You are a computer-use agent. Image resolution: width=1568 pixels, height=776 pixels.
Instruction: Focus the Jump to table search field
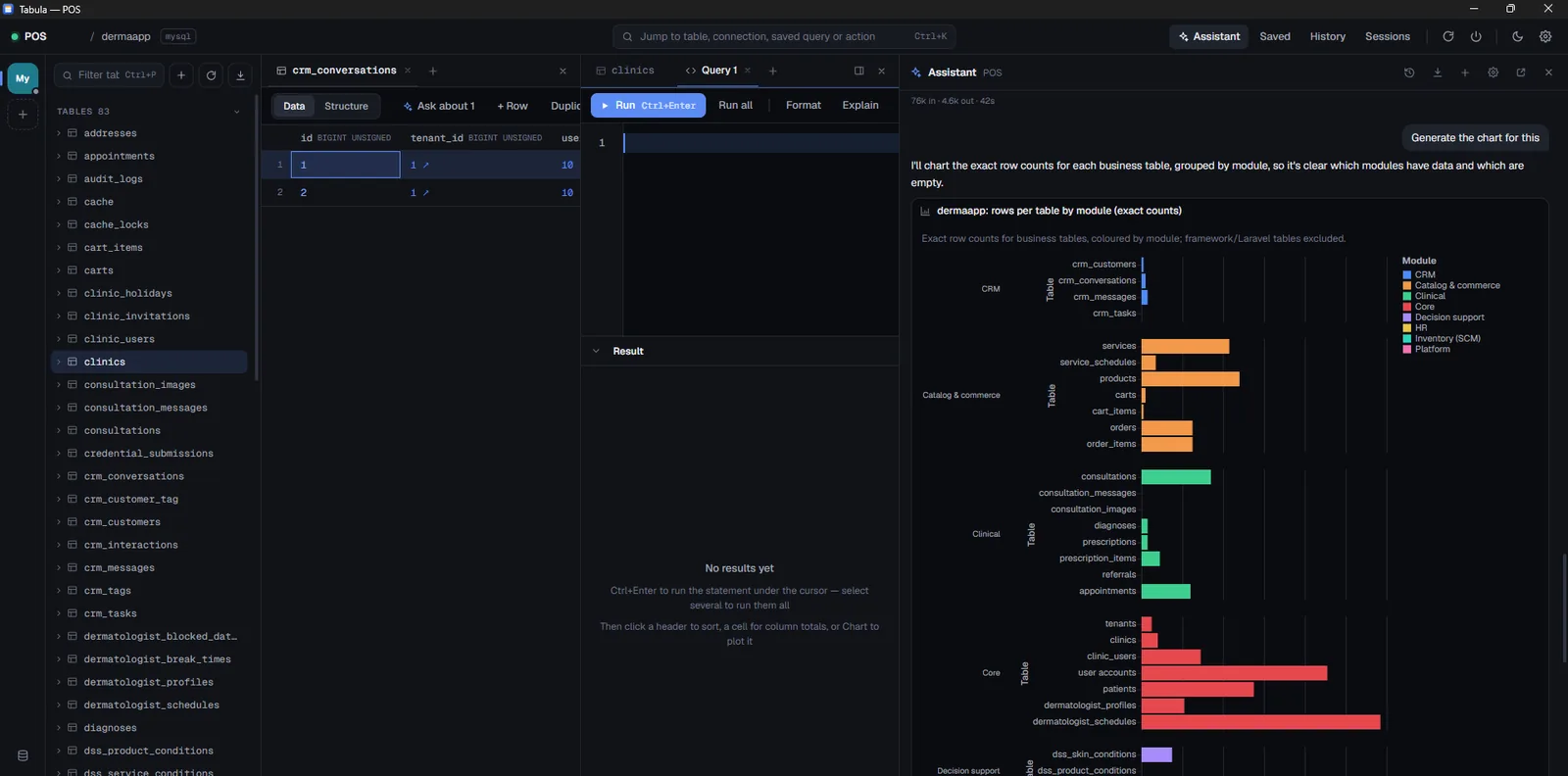pyautogui.click(x=784, y=36)
